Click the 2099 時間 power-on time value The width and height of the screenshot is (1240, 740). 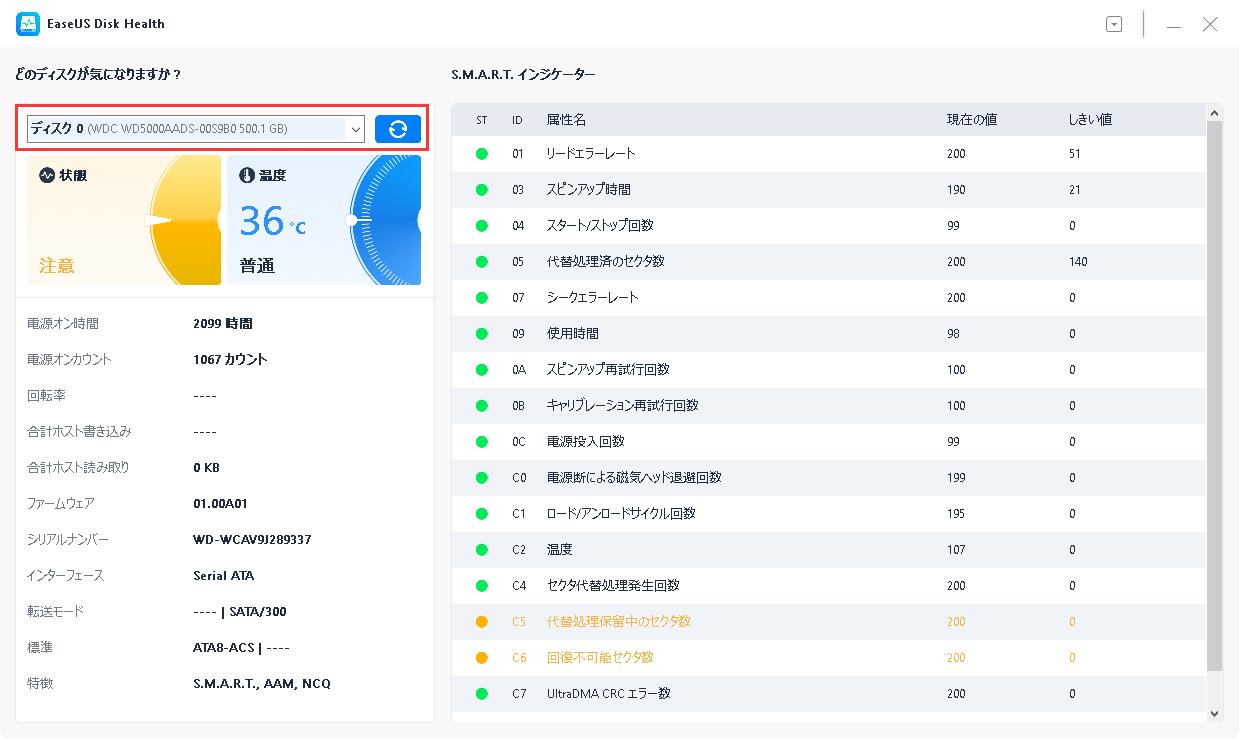(x=223, y=324)
